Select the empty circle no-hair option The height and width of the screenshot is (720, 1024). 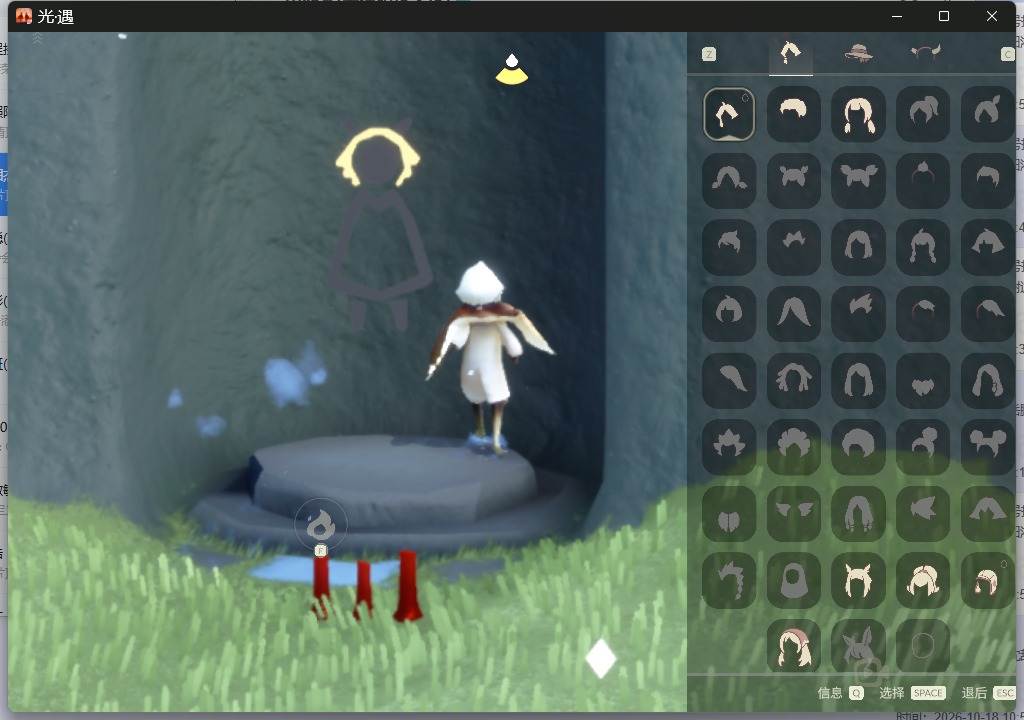(923, 646)
